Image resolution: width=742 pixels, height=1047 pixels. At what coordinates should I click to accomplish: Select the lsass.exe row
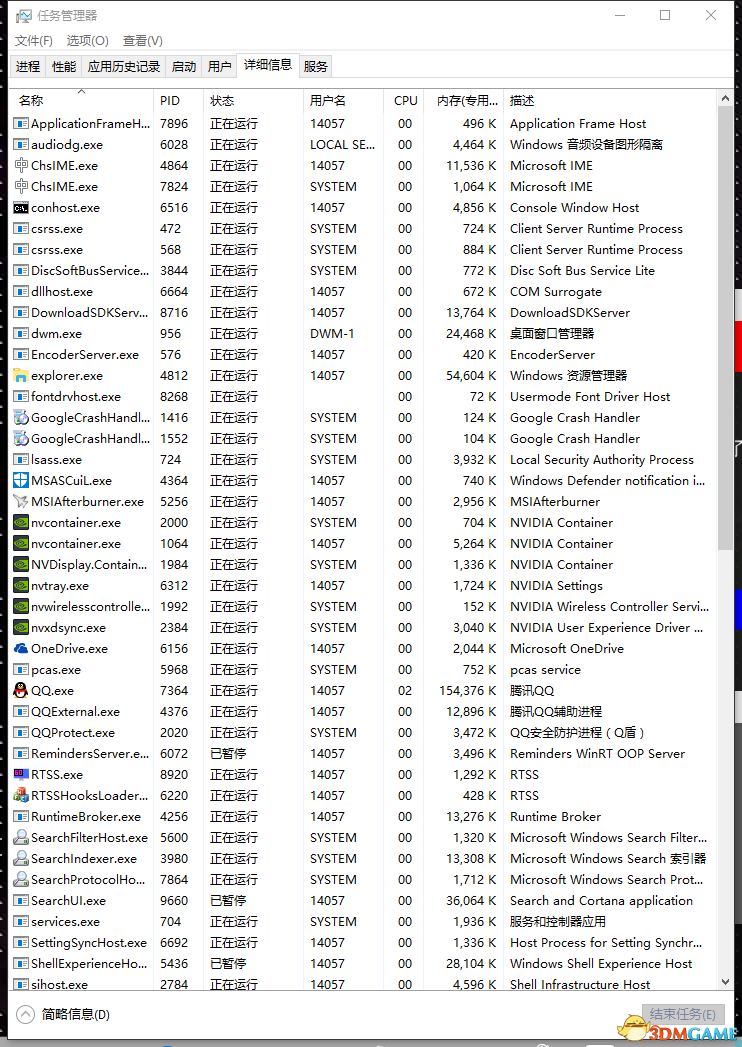[x=363, y=460]
